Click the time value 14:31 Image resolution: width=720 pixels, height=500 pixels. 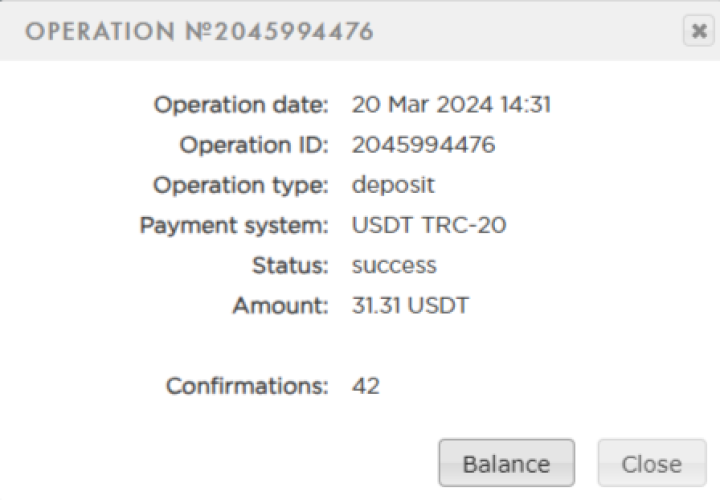tap(530, 104)
